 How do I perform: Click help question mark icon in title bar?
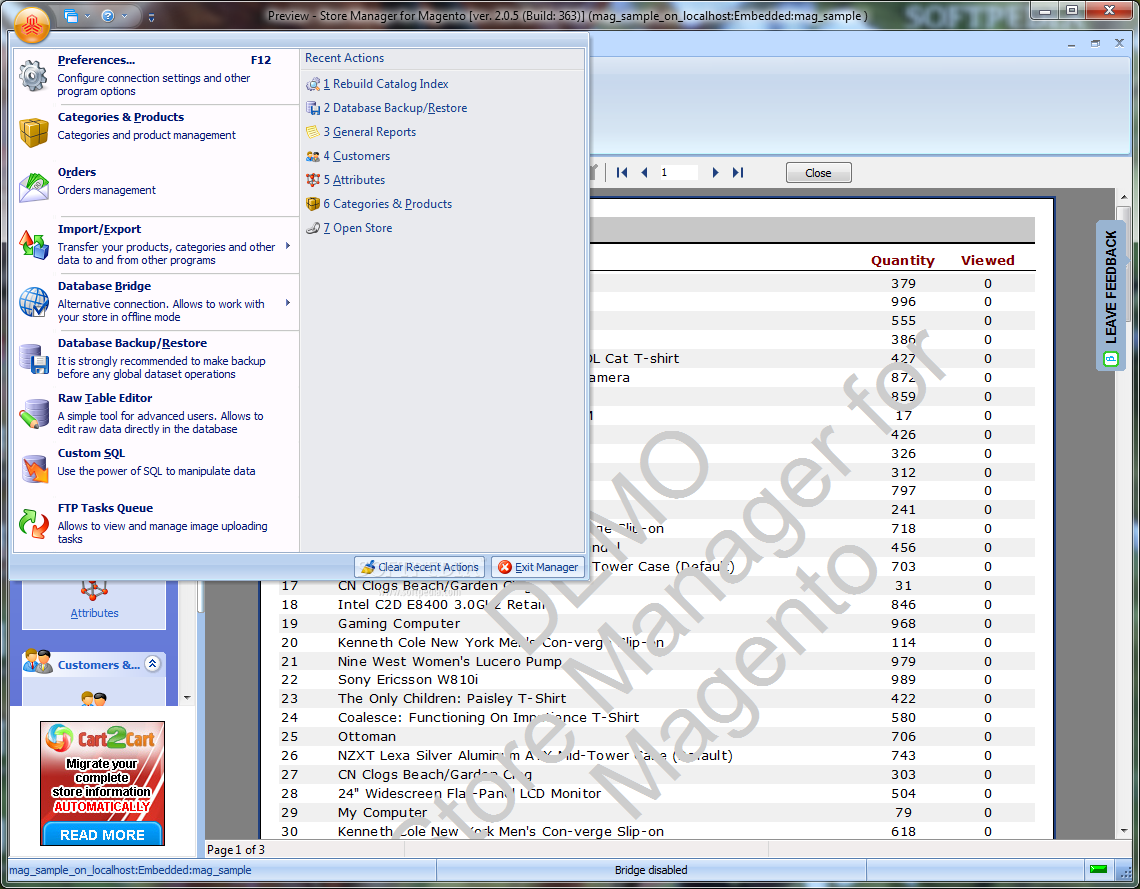(x=108, y=15)
